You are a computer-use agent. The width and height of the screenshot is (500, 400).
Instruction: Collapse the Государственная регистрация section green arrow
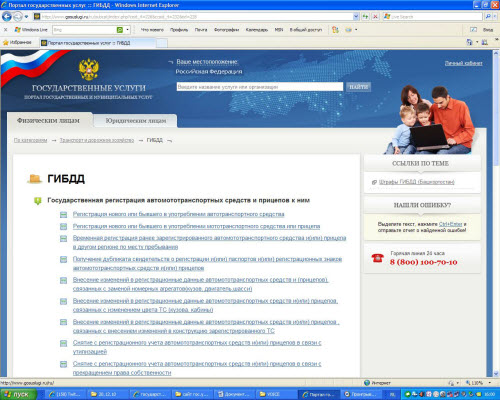(x=38, y=201)
